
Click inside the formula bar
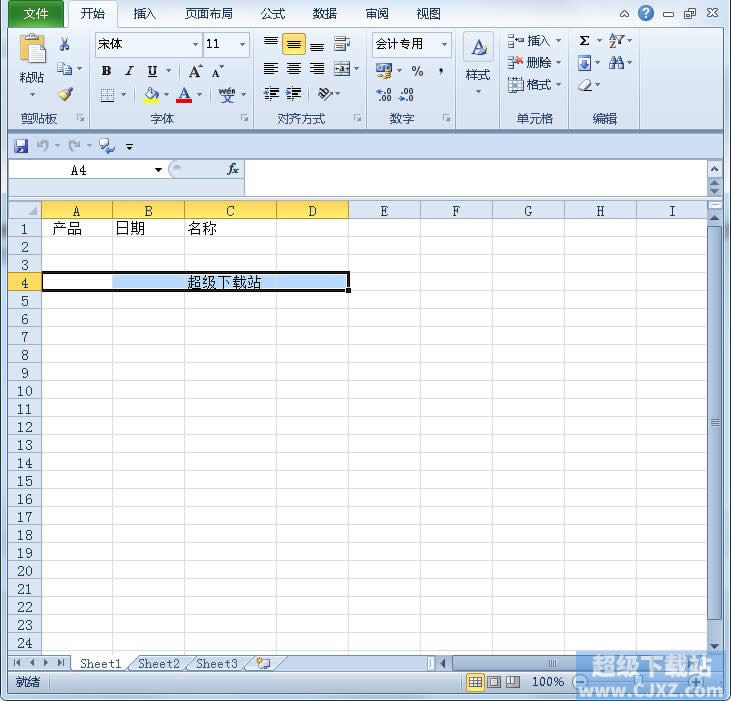point(476,178)
